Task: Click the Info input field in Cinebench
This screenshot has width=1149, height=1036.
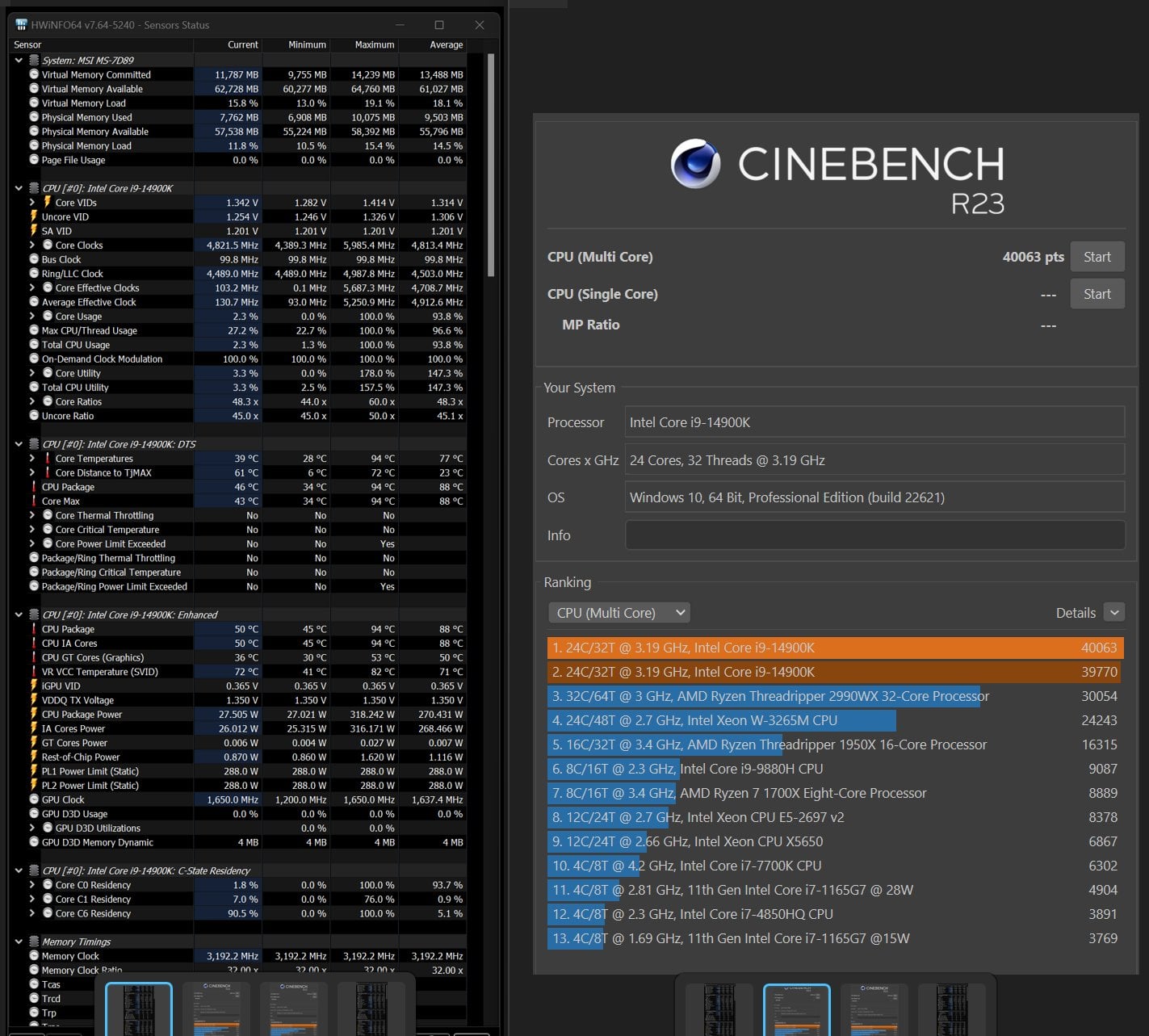Action: click(x=875, y=535)
